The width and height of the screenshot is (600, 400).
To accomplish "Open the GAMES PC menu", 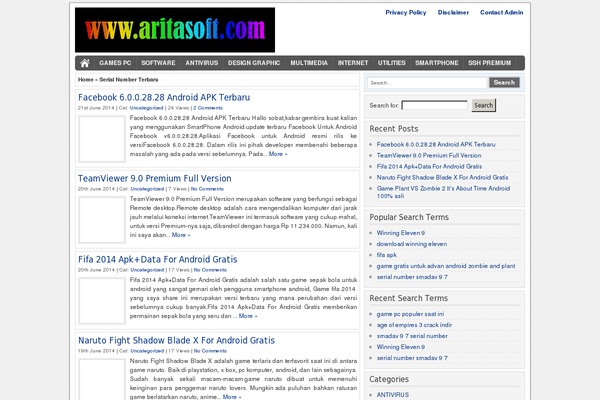I will (115, 63).
